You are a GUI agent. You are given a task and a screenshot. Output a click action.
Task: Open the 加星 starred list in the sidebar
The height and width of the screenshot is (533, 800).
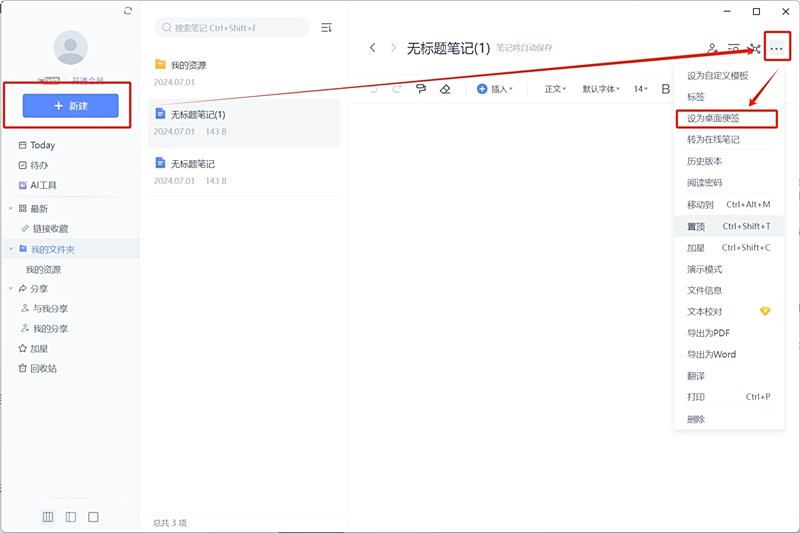tap(33, 349)
